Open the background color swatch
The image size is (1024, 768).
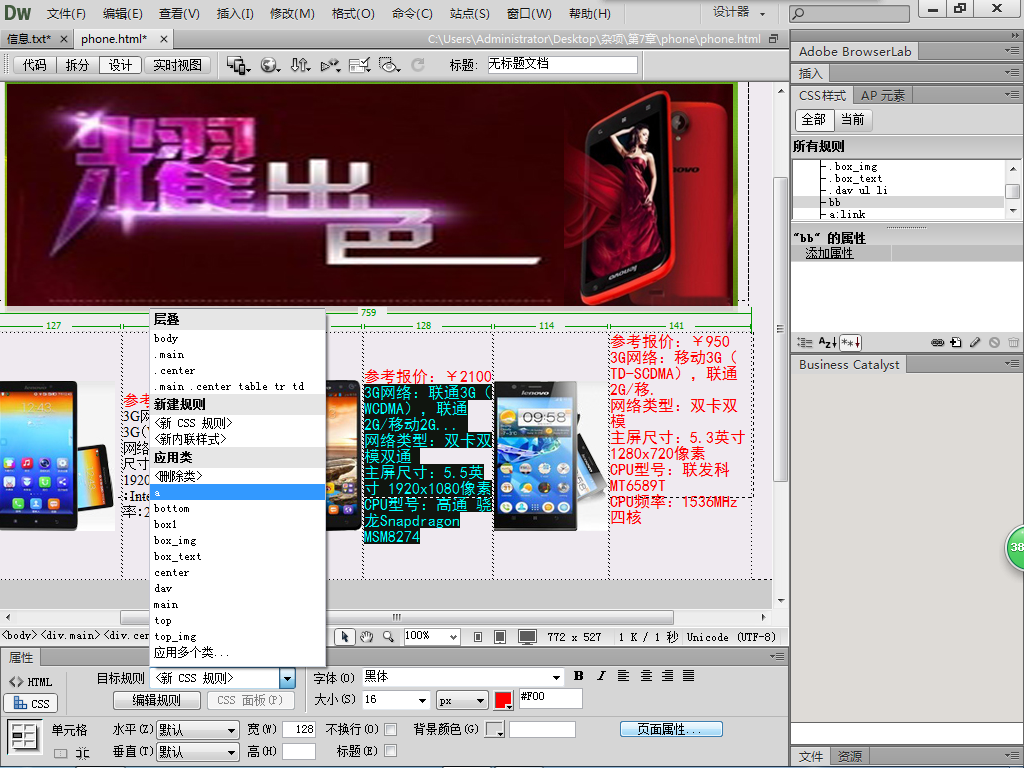click(x=494, y=729)
